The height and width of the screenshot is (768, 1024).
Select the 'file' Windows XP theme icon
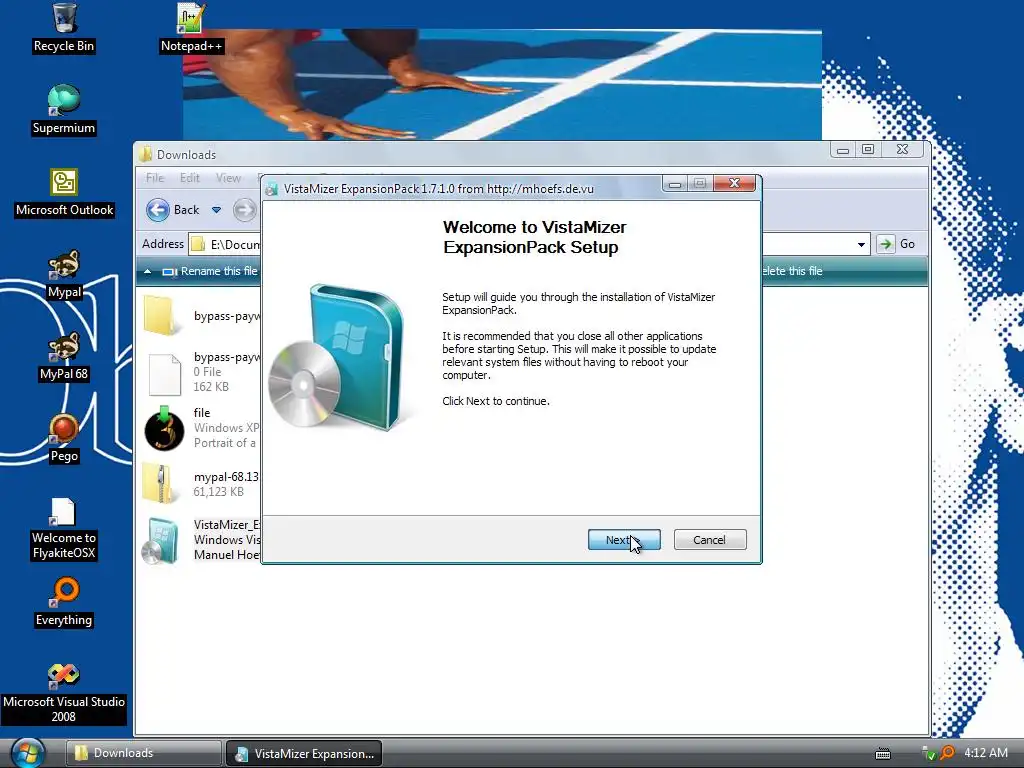[164, 428]
